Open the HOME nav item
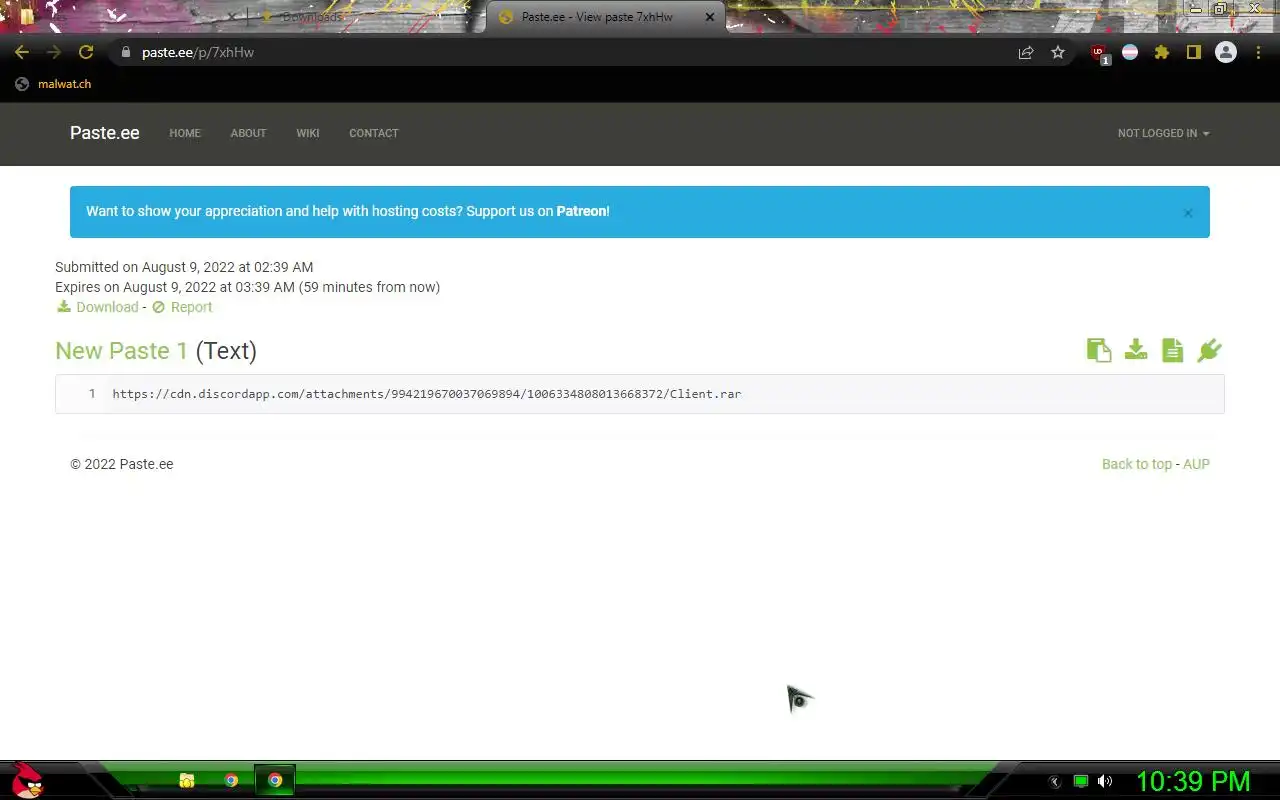The image size is (1280, 800). pos(185,133)
